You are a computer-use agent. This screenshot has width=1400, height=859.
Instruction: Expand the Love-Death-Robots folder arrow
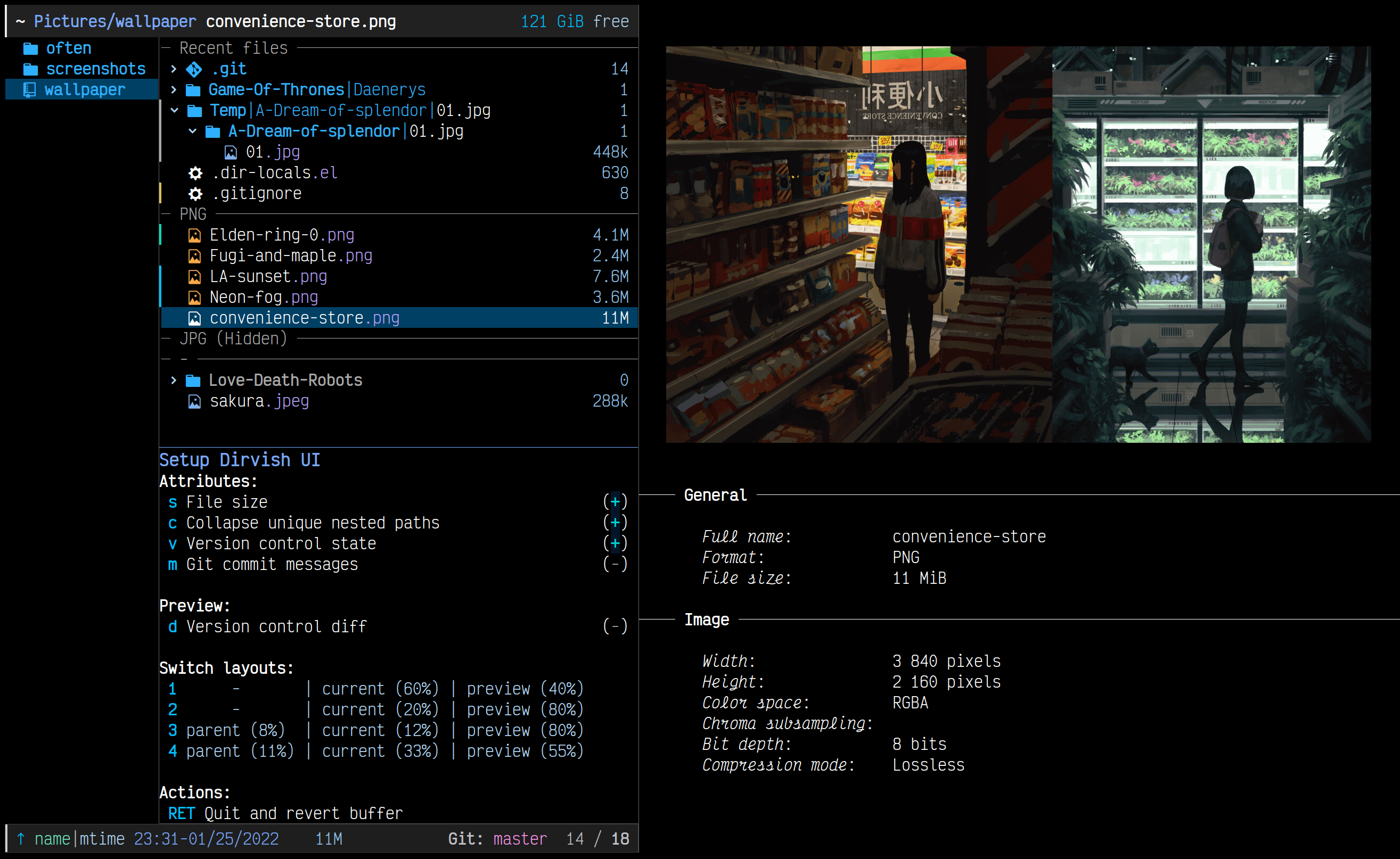pos(174,380)
